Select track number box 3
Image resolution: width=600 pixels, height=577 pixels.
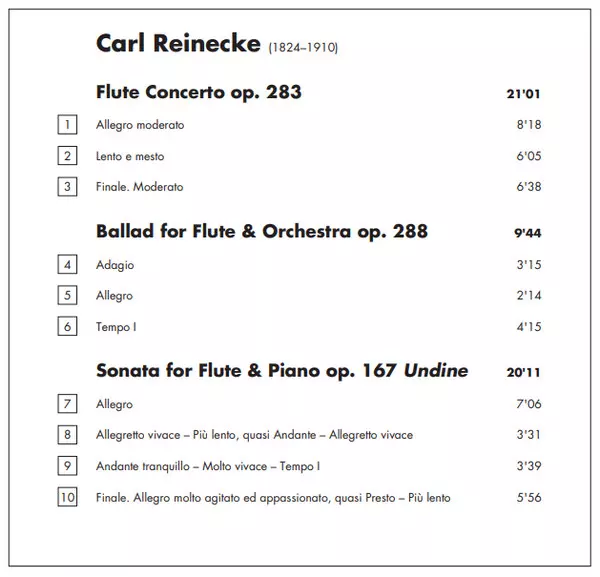click(x=68, y=186)
